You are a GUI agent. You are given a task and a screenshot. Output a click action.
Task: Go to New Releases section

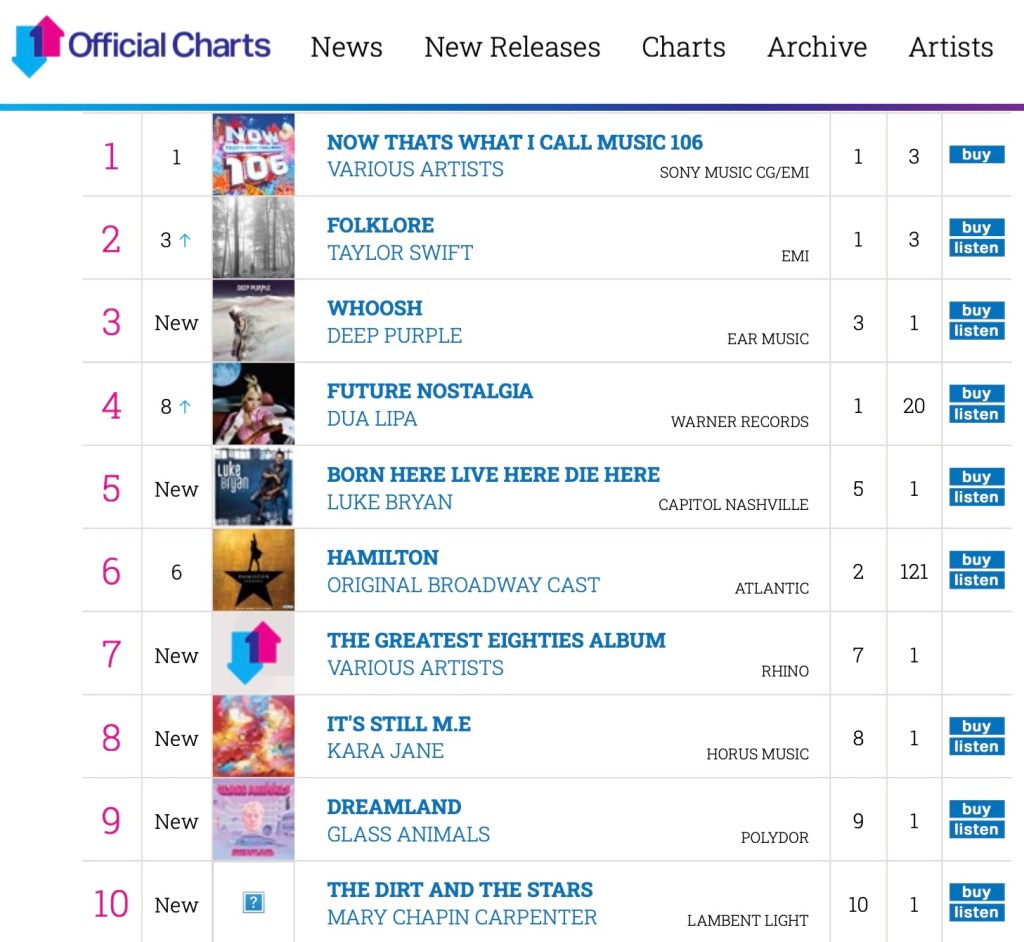click(x=512, y=47)
